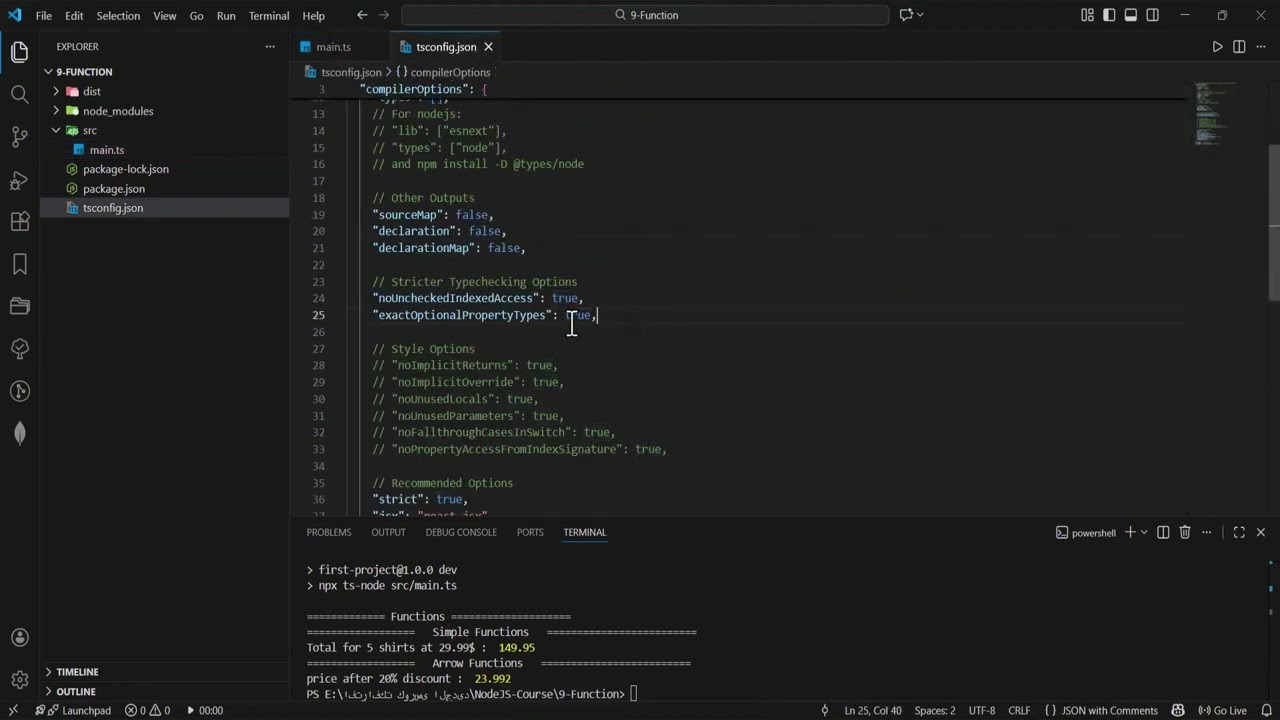Maximize the terminal panel size
The height and width of the screenshot is (720, 1280).
1239,533
